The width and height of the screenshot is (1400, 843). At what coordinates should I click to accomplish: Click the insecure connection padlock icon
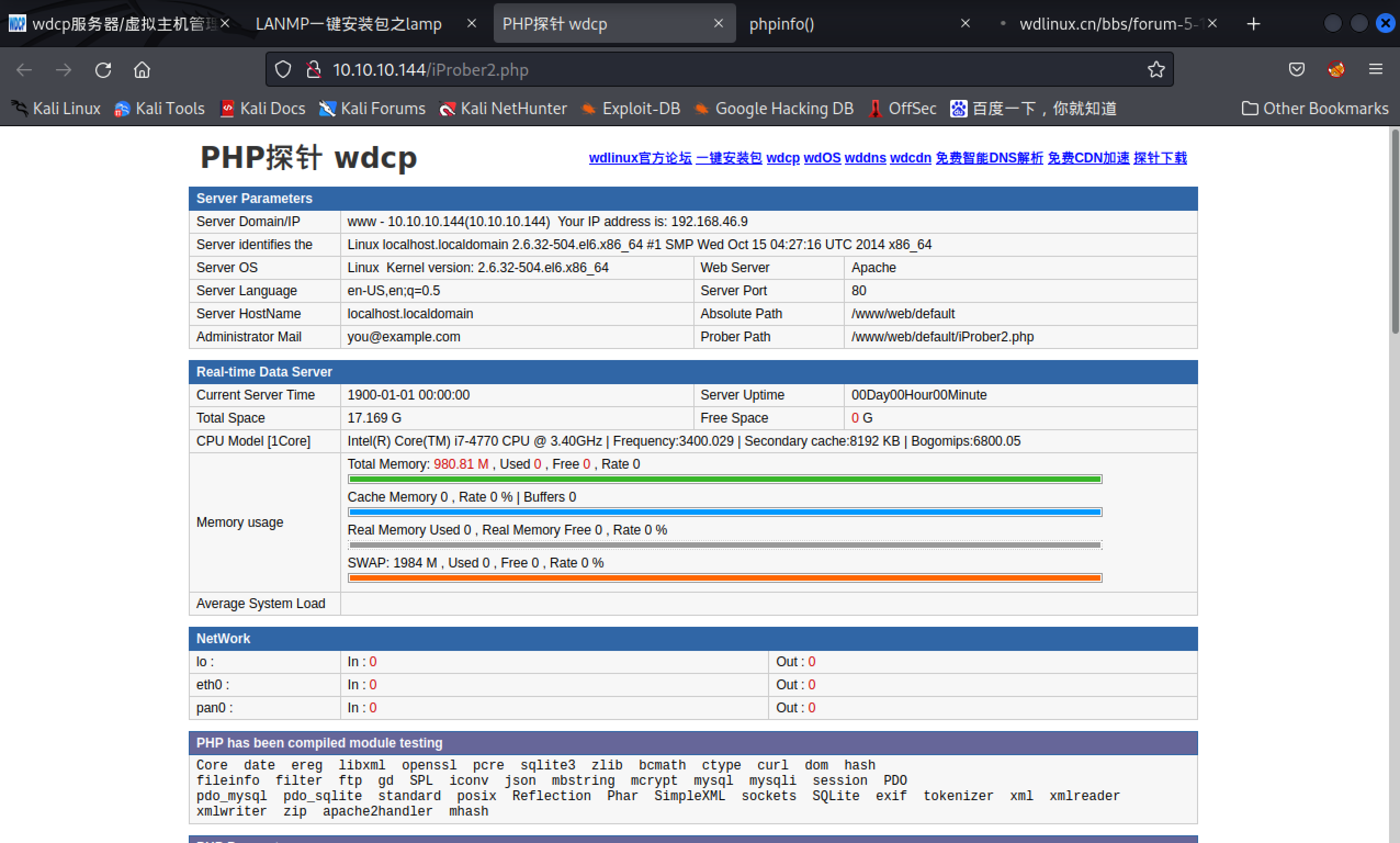coord(313,70)
